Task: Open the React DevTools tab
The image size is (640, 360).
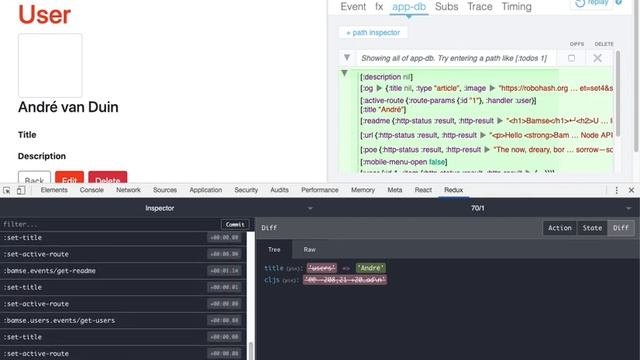Action: point(423,190)
